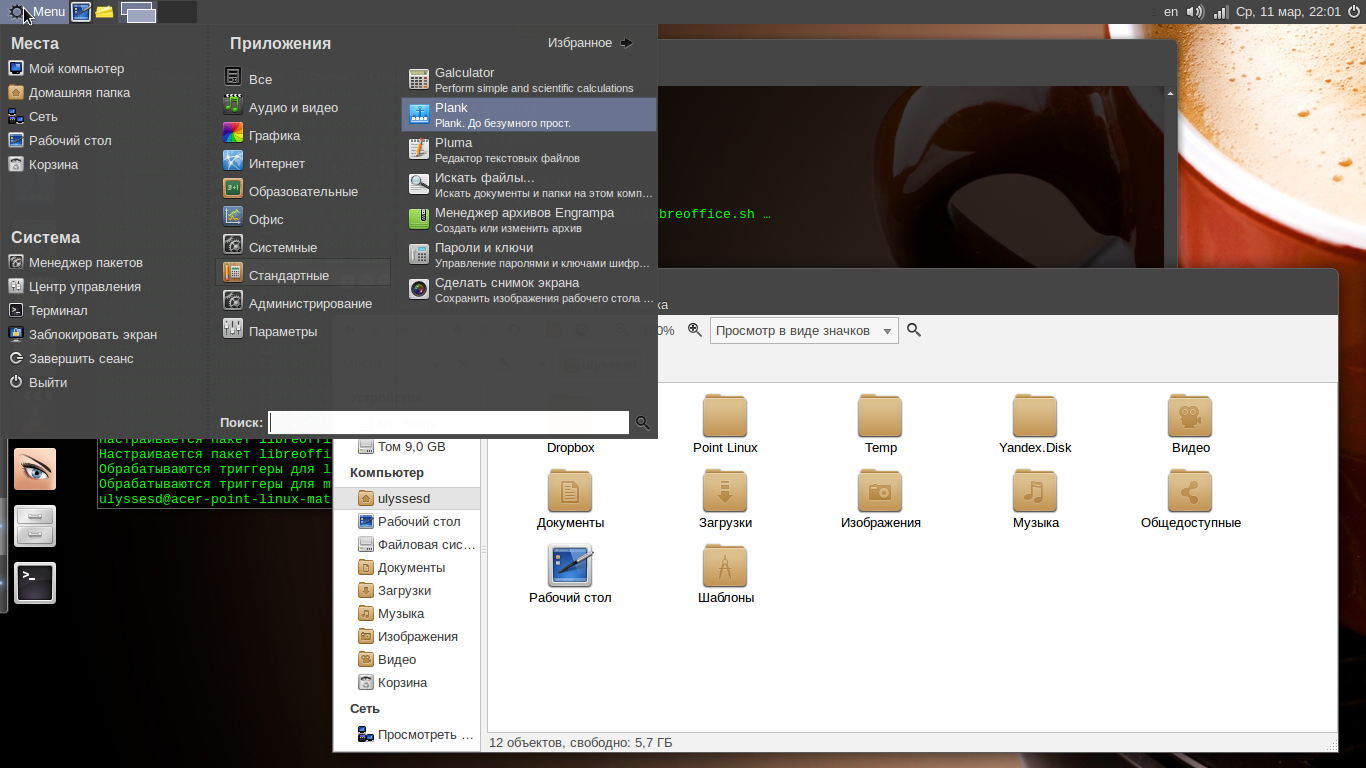1366x768 pixels.
Task: Select the Рабочий стол item in icon view
Action: [570, 574]
